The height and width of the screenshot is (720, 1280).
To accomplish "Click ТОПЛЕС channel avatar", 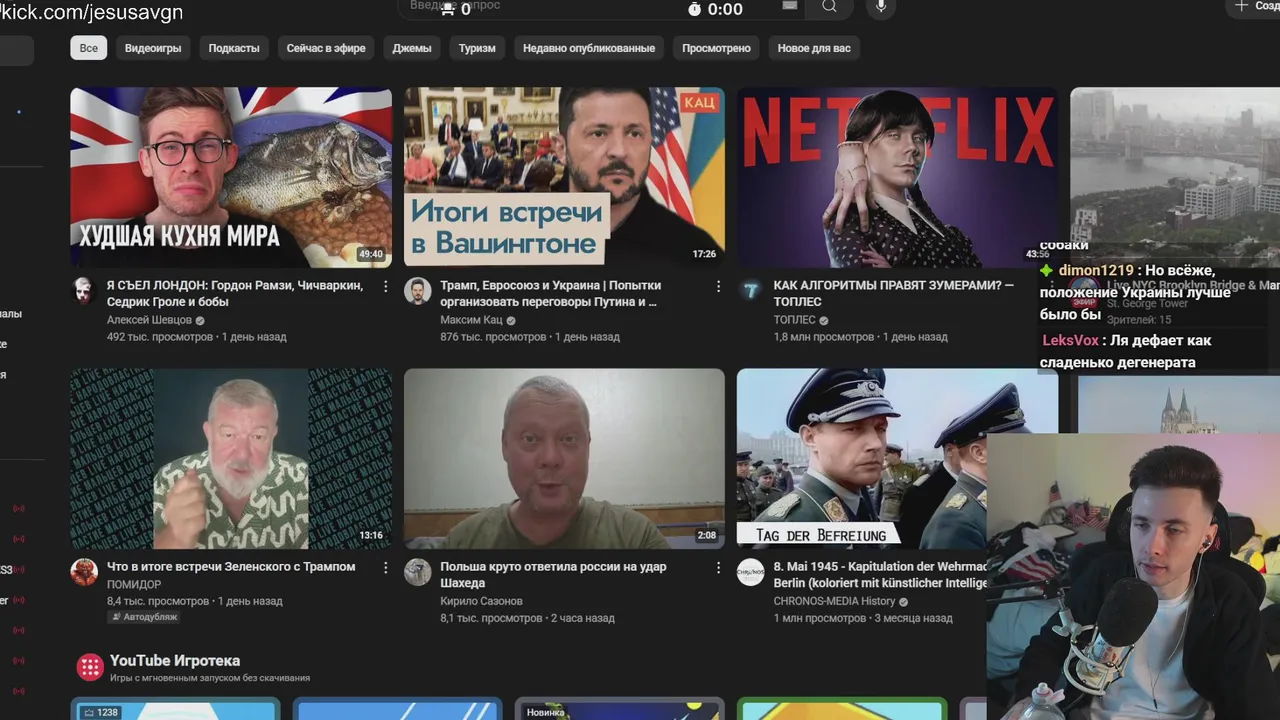I will tap(750, 291).
